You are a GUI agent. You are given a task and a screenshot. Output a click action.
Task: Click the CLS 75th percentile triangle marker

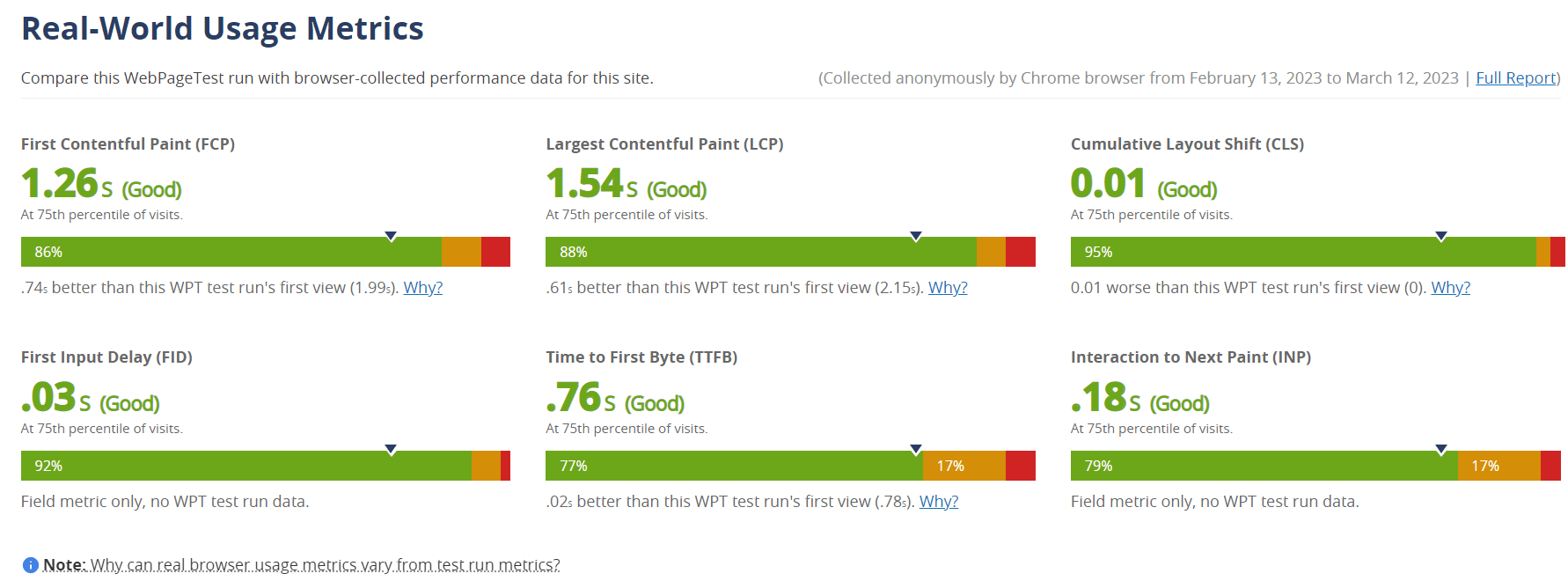point(1441,236)
